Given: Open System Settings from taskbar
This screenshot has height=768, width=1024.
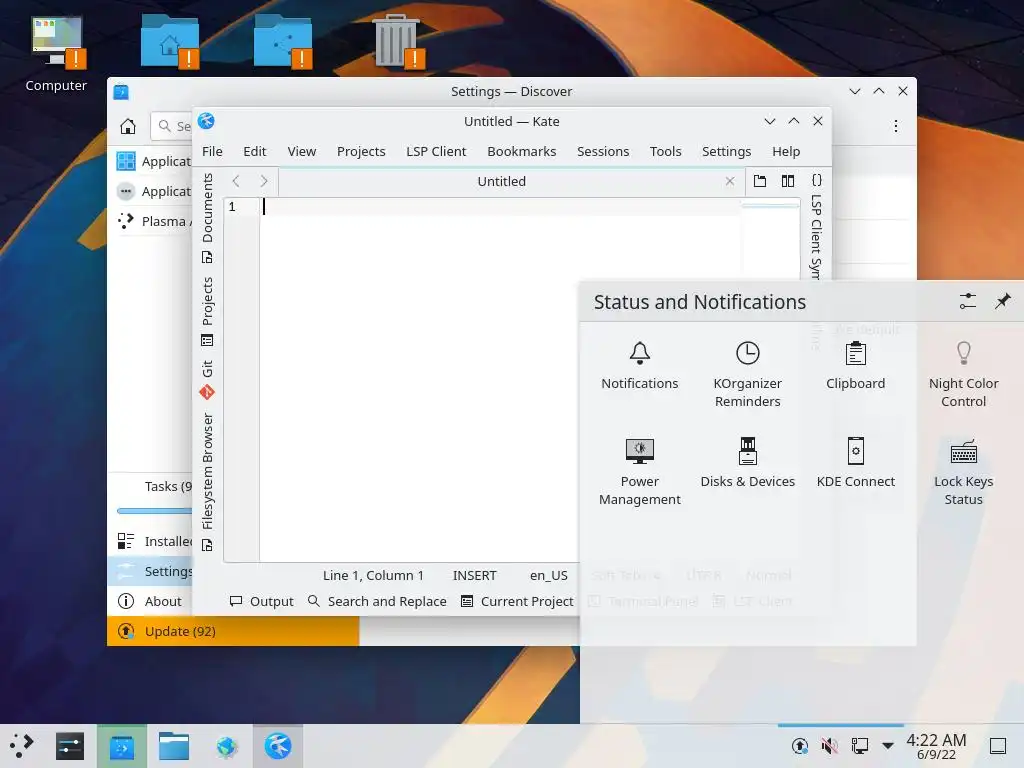Looking at the screenshot, I should [x=70, y=746].
